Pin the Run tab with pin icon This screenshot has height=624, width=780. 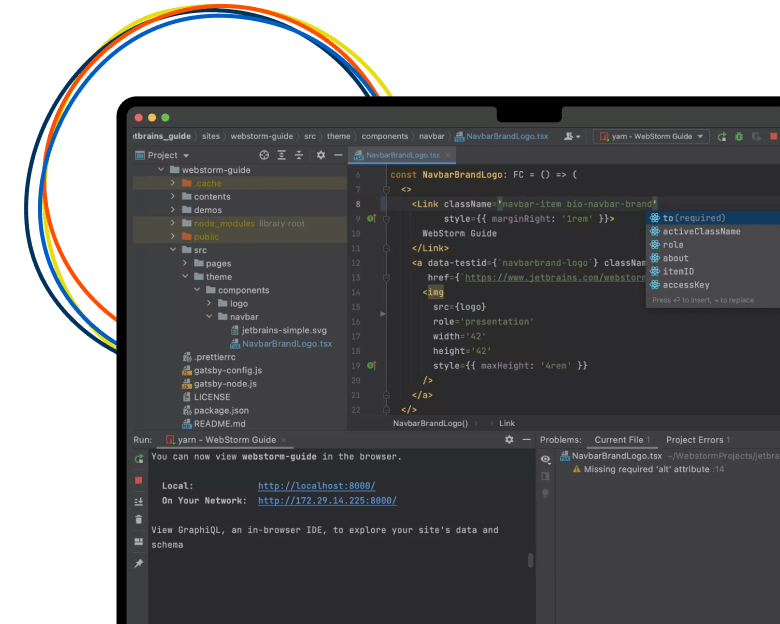tap(139, 563)
